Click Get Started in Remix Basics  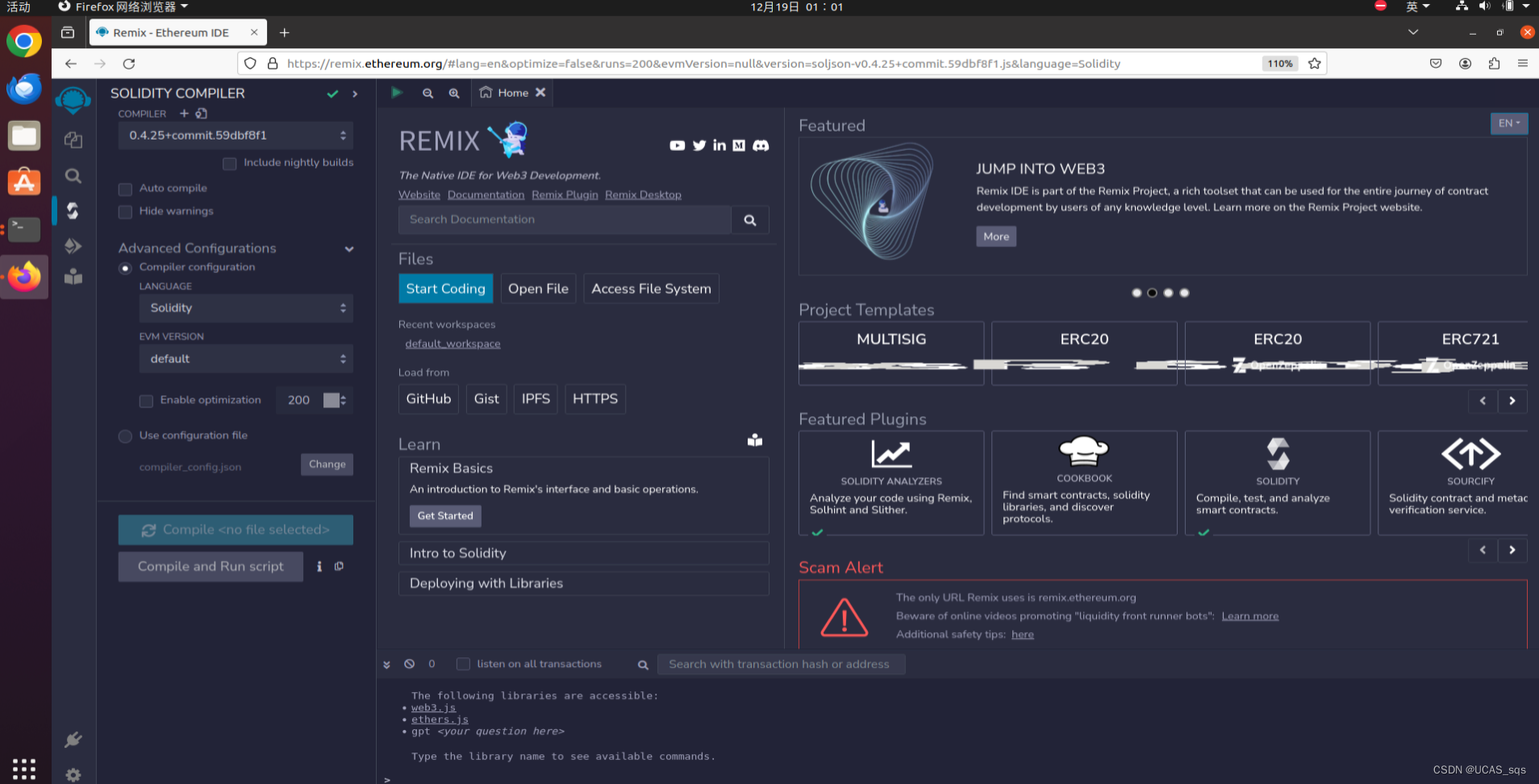[x=445, y=516]
